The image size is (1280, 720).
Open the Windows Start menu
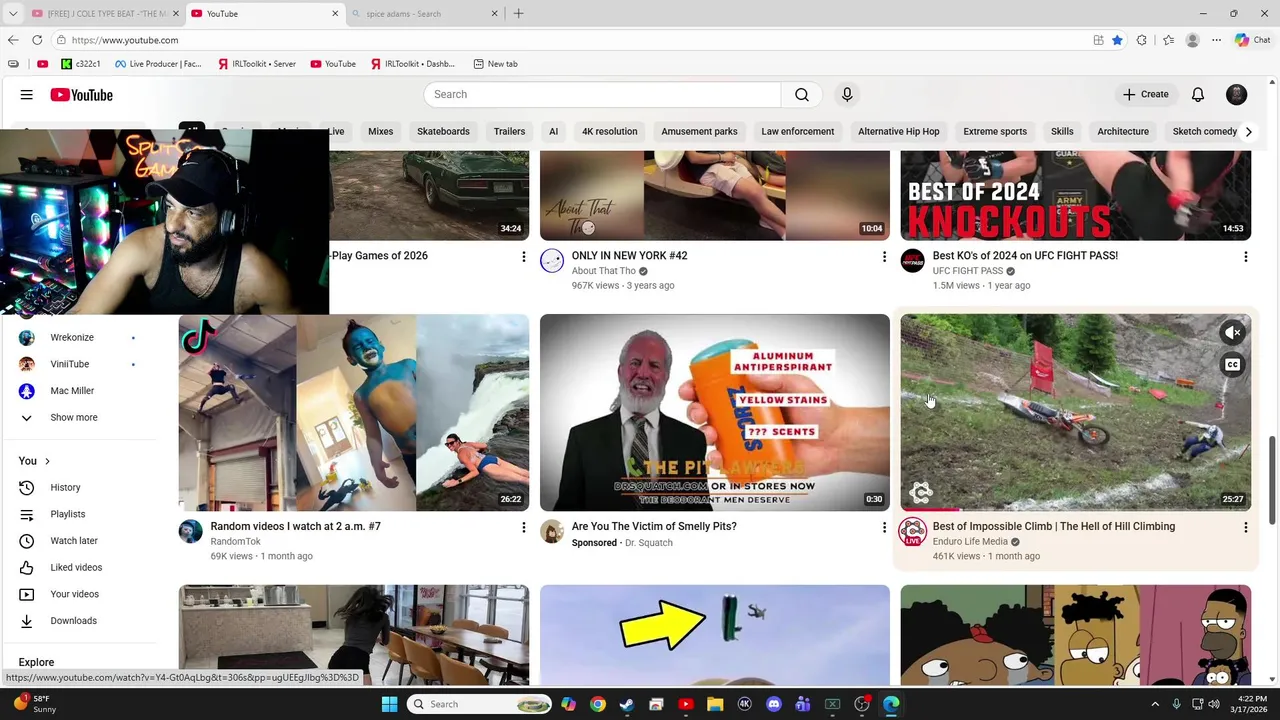390,704
